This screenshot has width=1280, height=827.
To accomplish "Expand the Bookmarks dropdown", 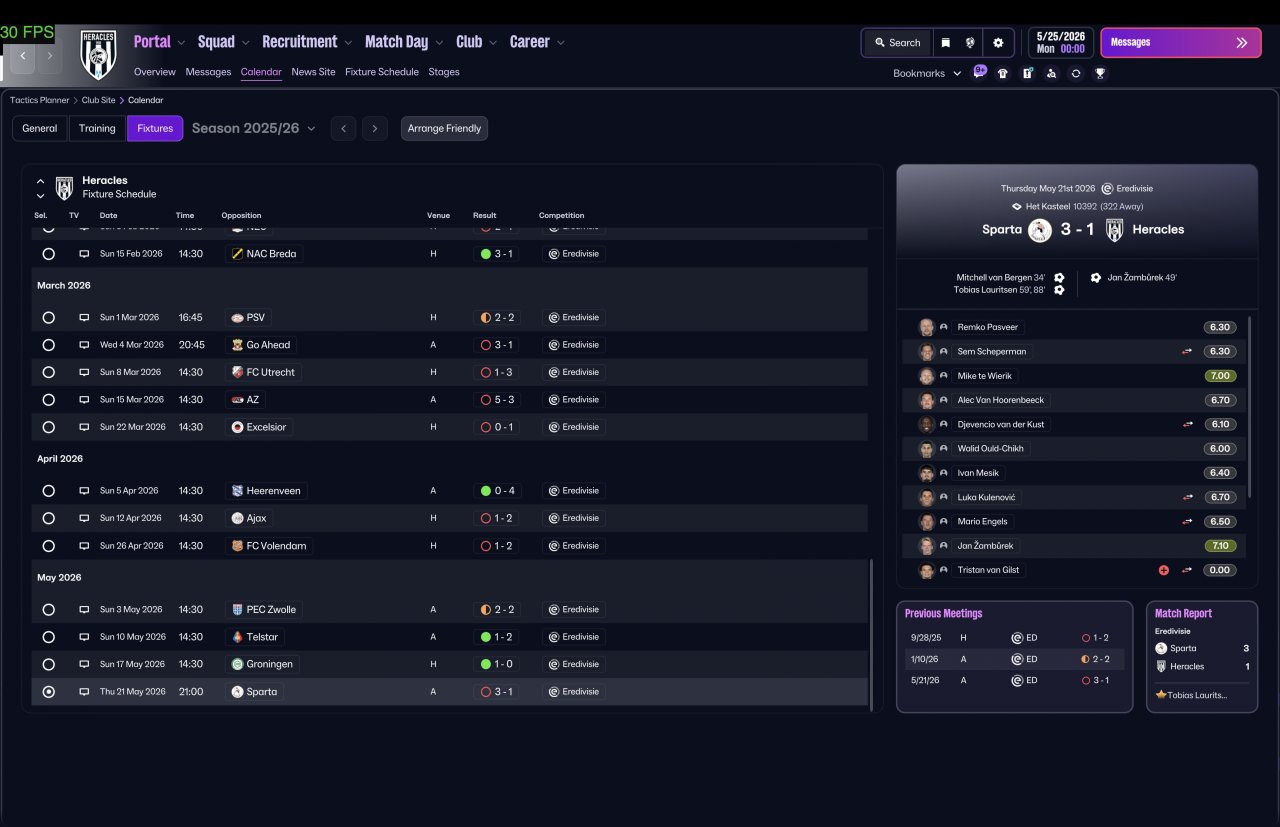I will [x=927, y=73].
